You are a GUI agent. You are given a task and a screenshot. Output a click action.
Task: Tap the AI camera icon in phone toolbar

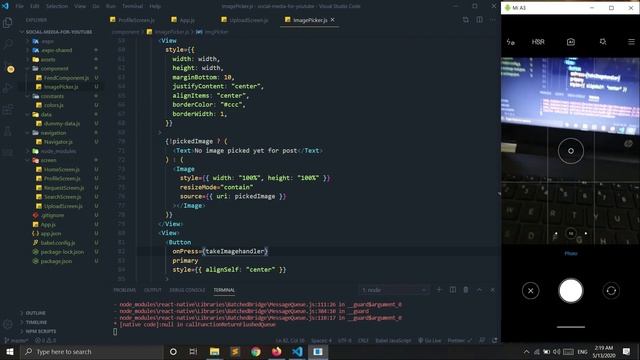[x=571, y=42]
